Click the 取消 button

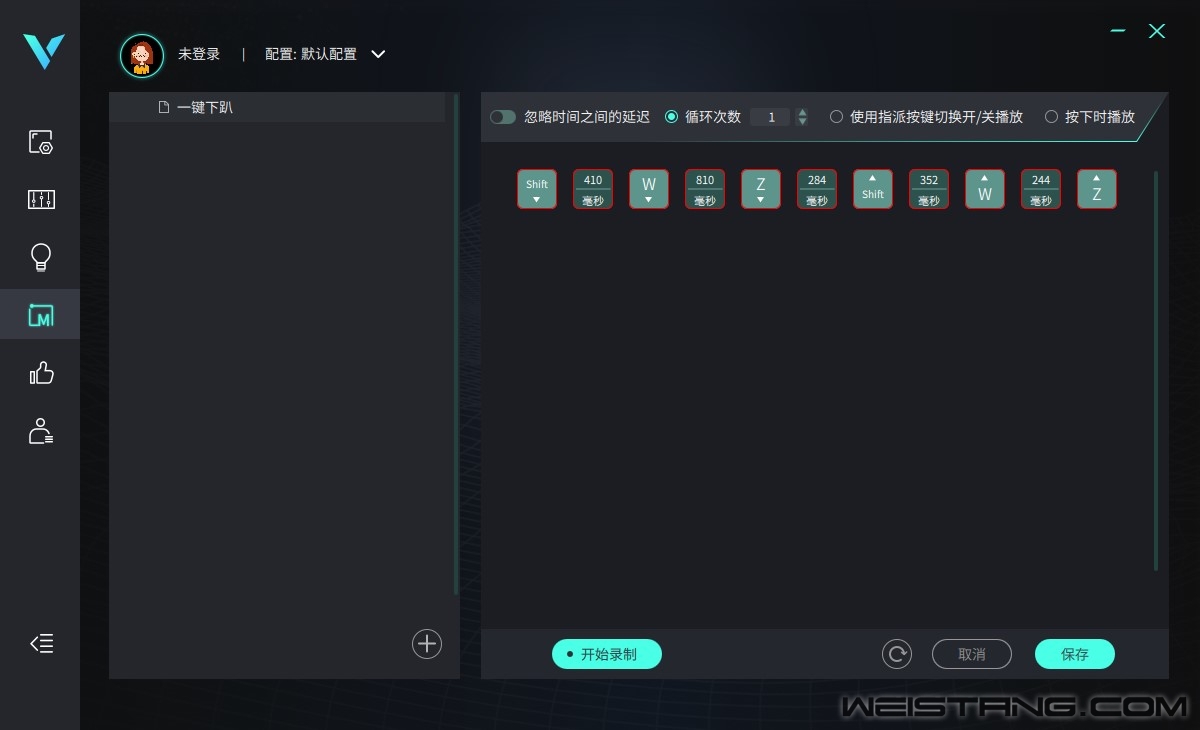coord(971,654)
